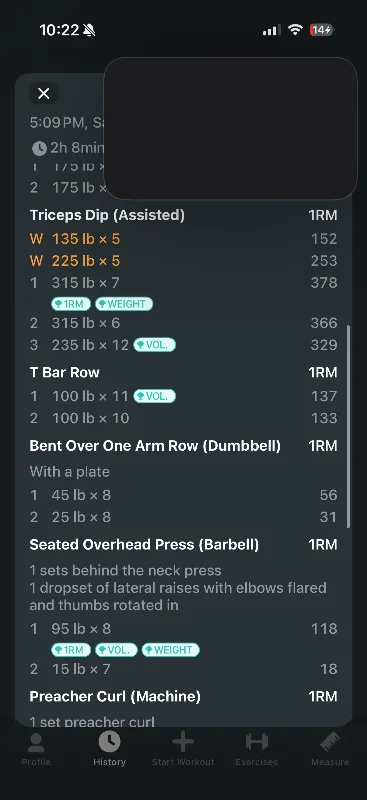Tap the 1RM column header of T Bar Row
Viewport: 367px width, 800px height.
tap(323, 372)
